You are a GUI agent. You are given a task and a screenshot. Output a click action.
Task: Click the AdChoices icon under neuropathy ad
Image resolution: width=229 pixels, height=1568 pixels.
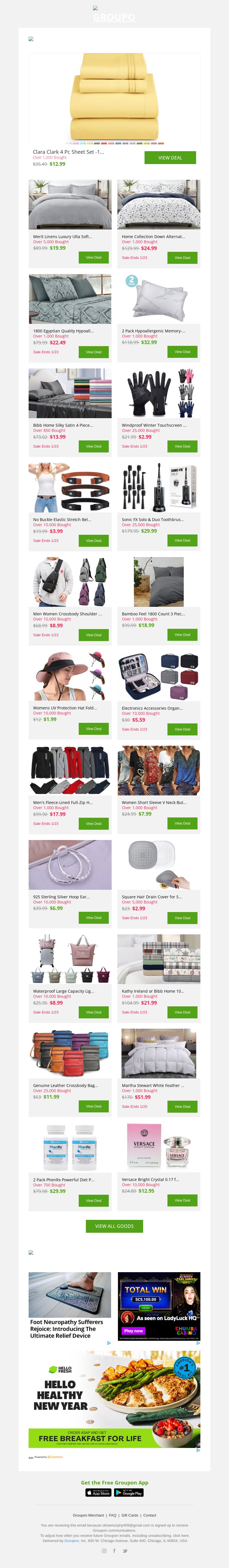click(x=109, y=1342)
